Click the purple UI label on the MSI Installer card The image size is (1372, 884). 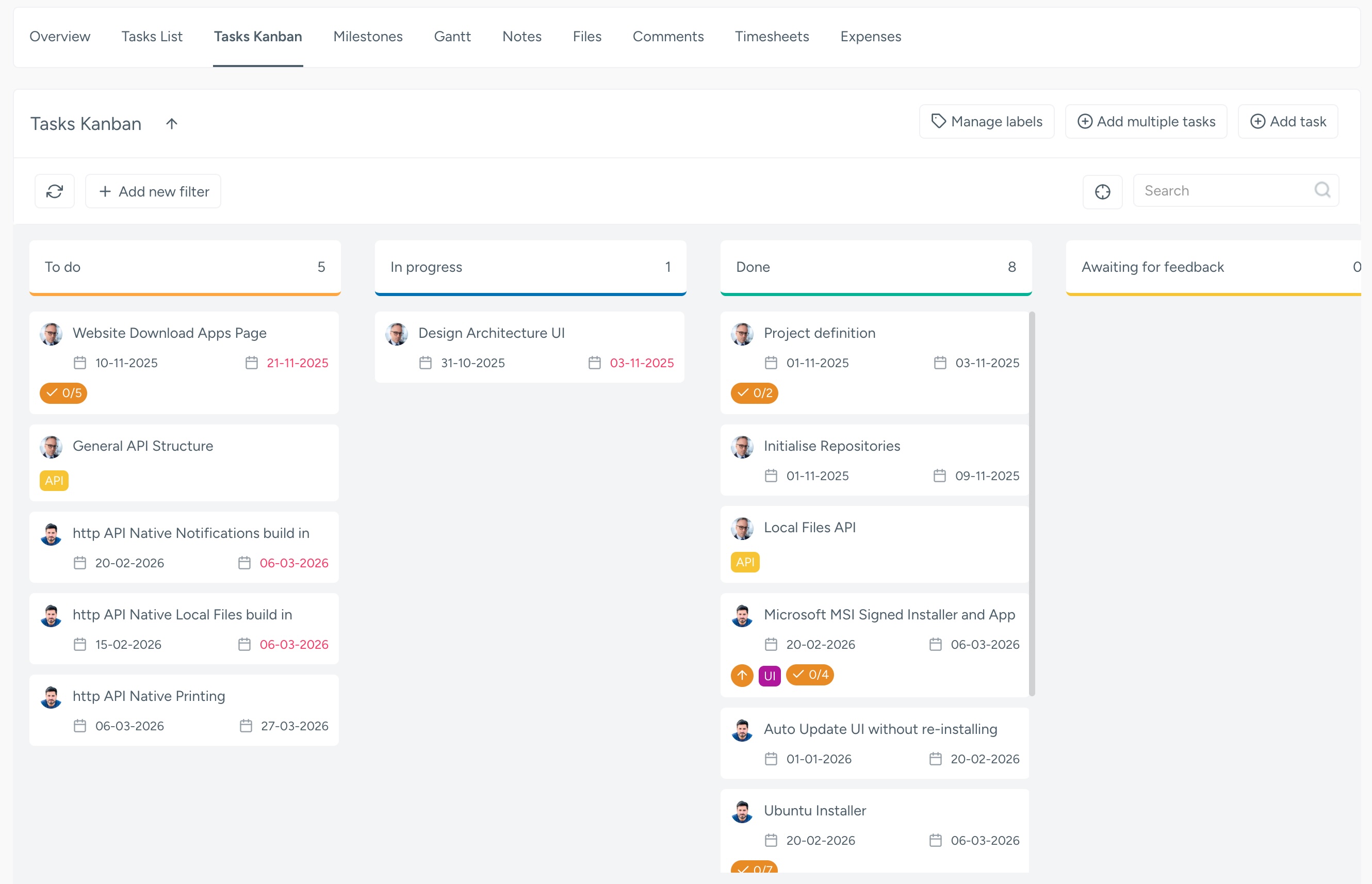[770, 676]
